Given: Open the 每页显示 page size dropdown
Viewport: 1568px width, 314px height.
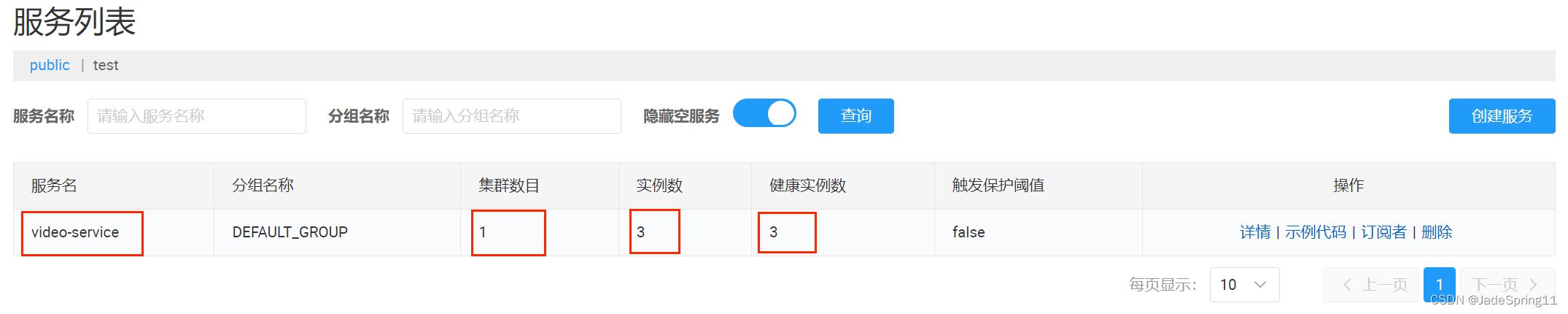Looking at the screenshot, I should 1243,285.
